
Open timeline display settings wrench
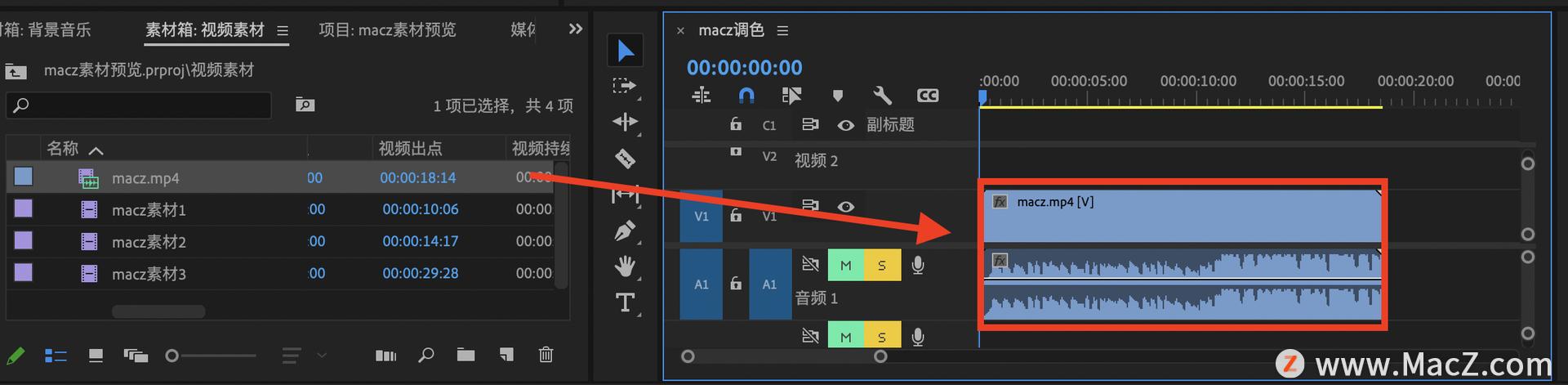882,96
